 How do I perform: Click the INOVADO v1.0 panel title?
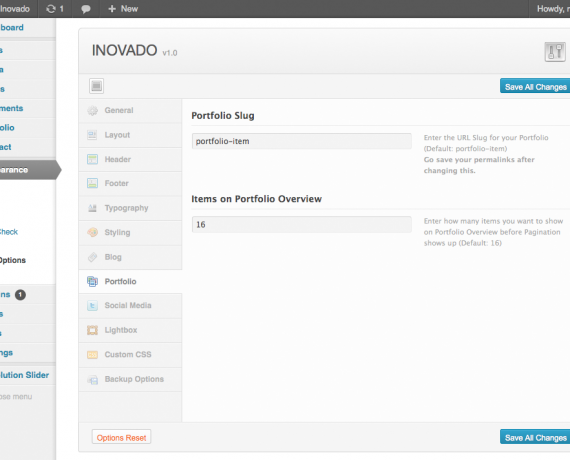pyautogui.click(x=135, y=51)
